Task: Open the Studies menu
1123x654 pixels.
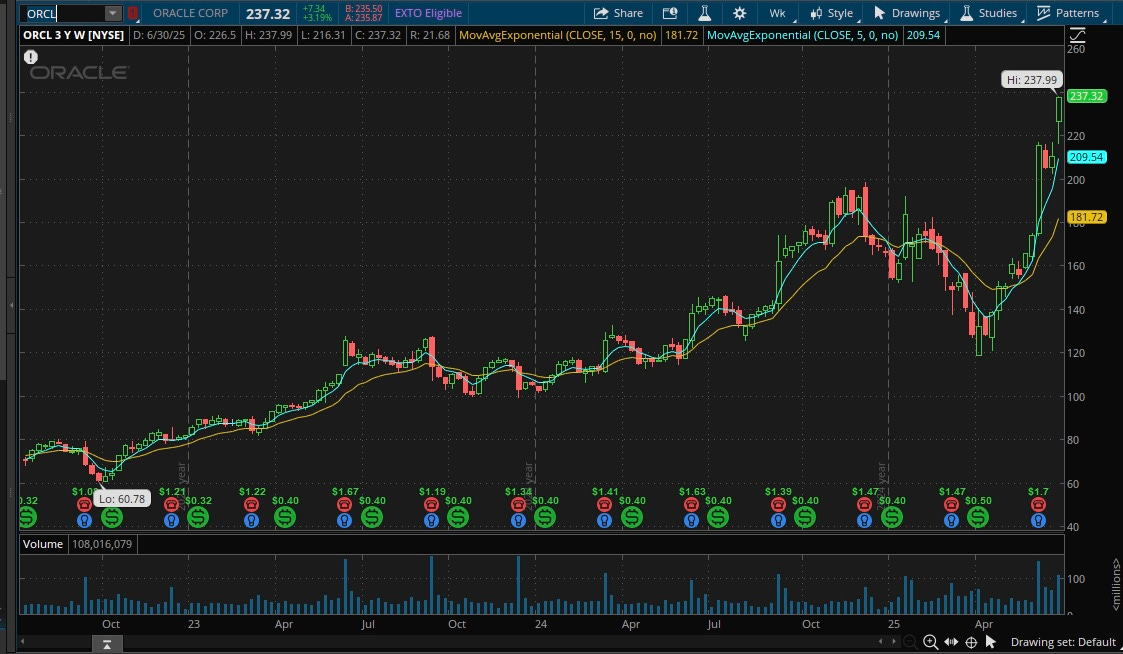Action: [989, 13]
